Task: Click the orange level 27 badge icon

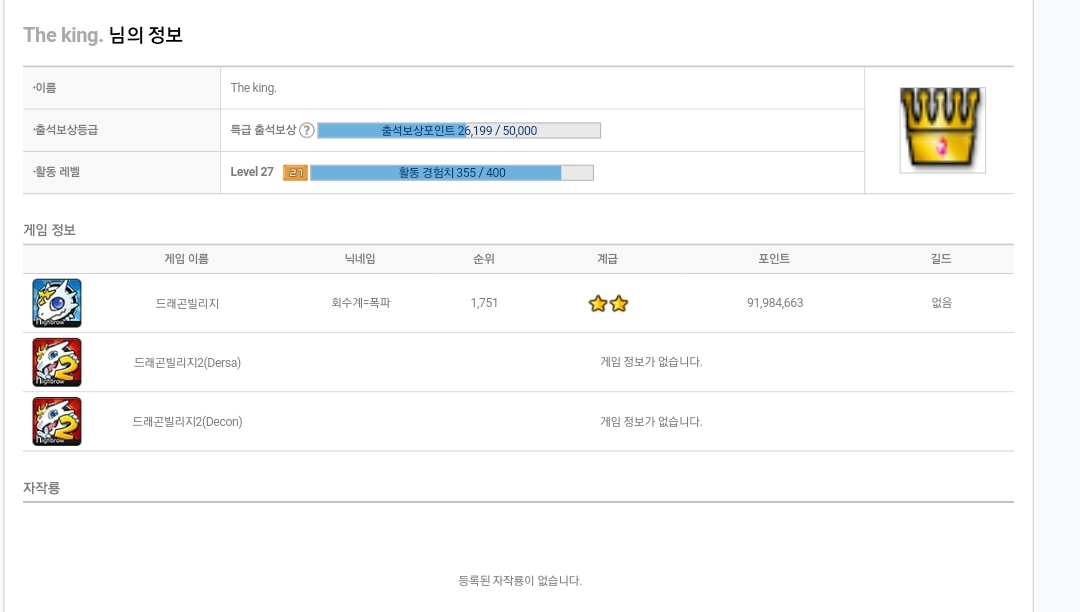Action: 295,173
